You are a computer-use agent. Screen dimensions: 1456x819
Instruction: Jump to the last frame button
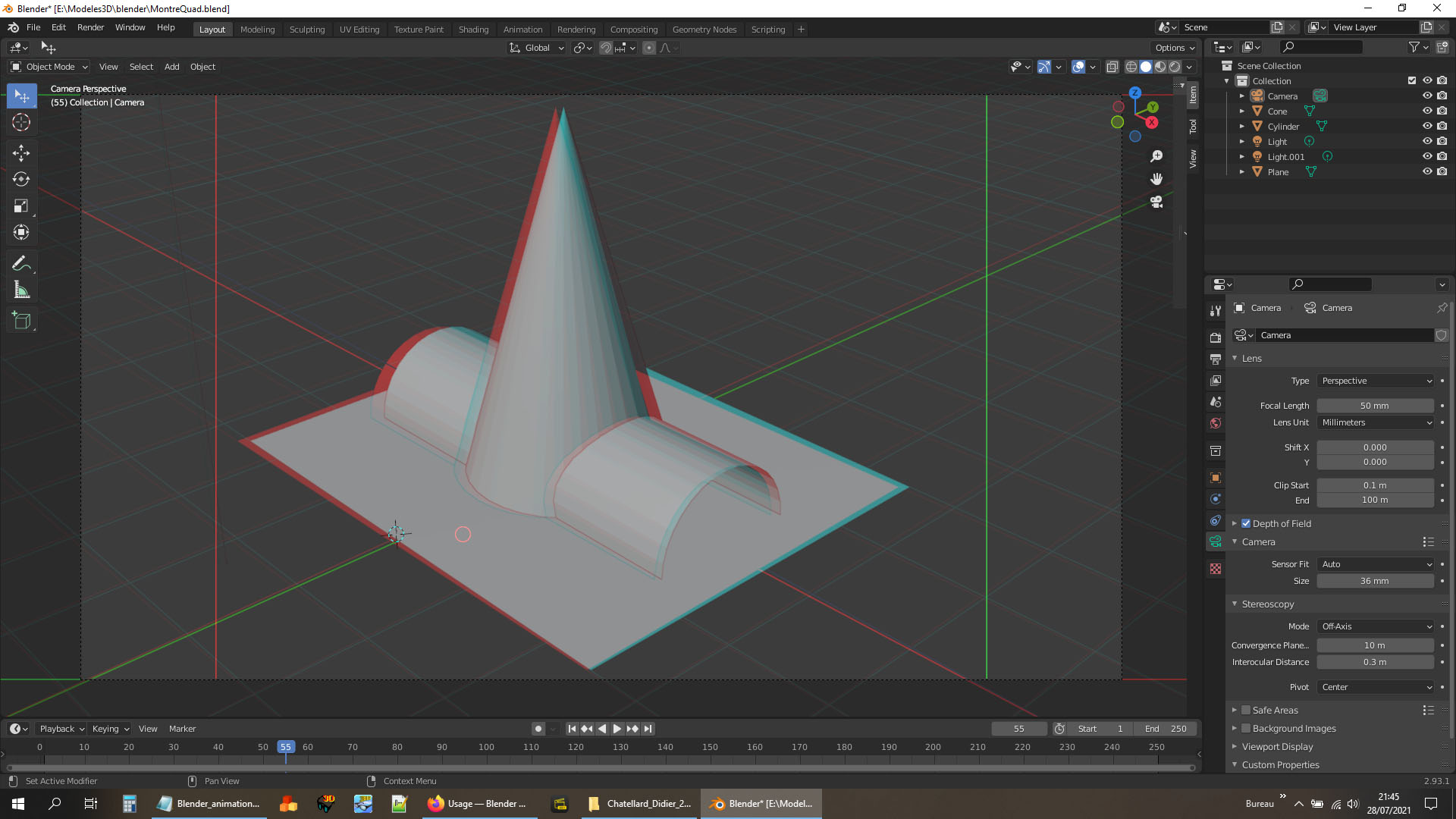(x=648, y=729)
